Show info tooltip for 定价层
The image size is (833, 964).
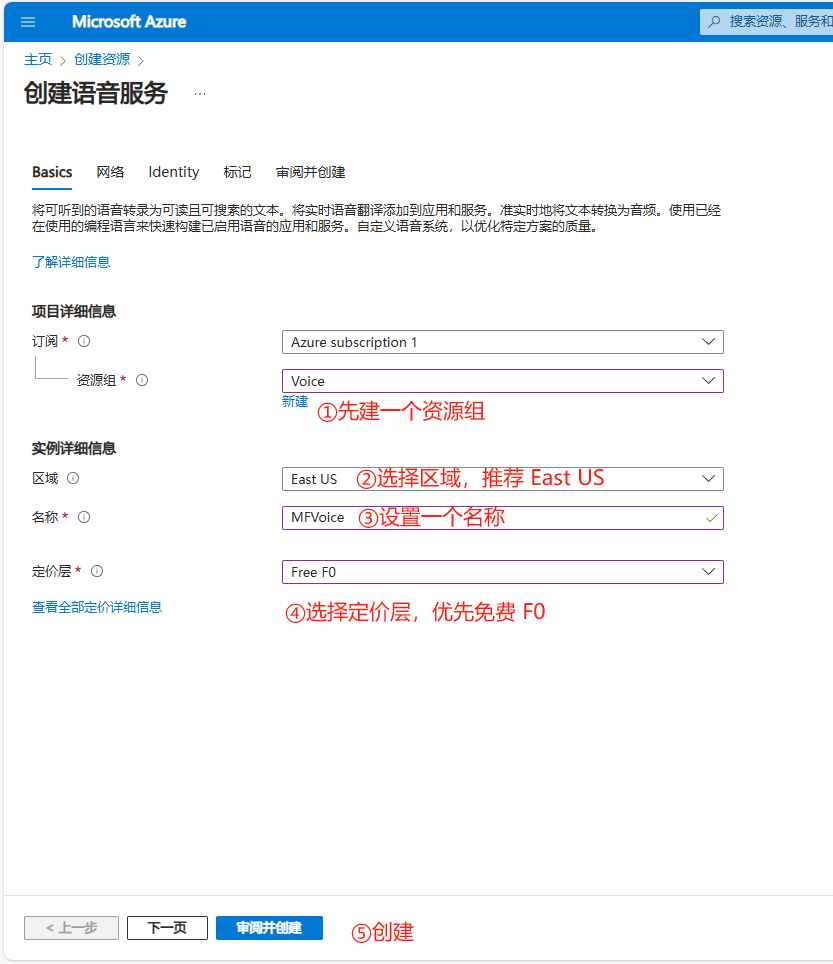click(97, 571)
